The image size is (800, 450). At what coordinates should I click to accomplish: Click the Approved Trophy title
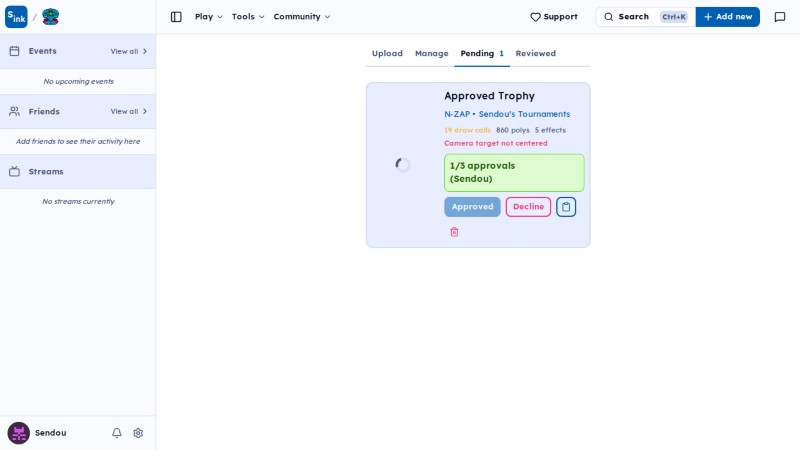489,96
